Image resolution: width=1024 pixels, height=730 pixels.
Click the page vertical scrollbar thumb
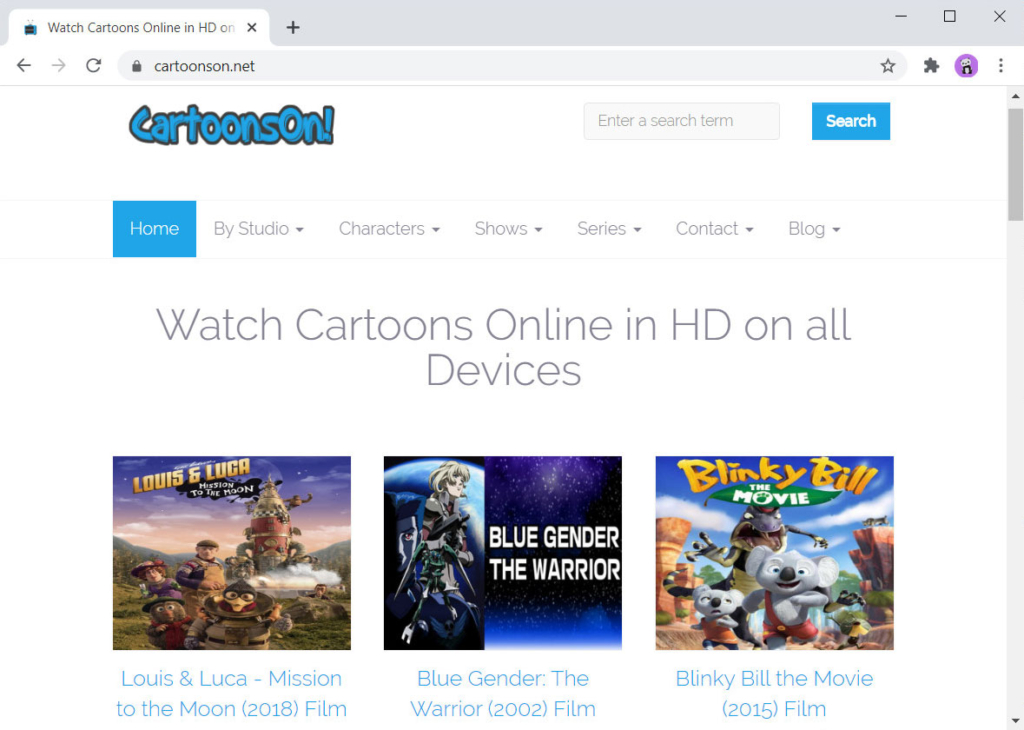point(1015,165)
